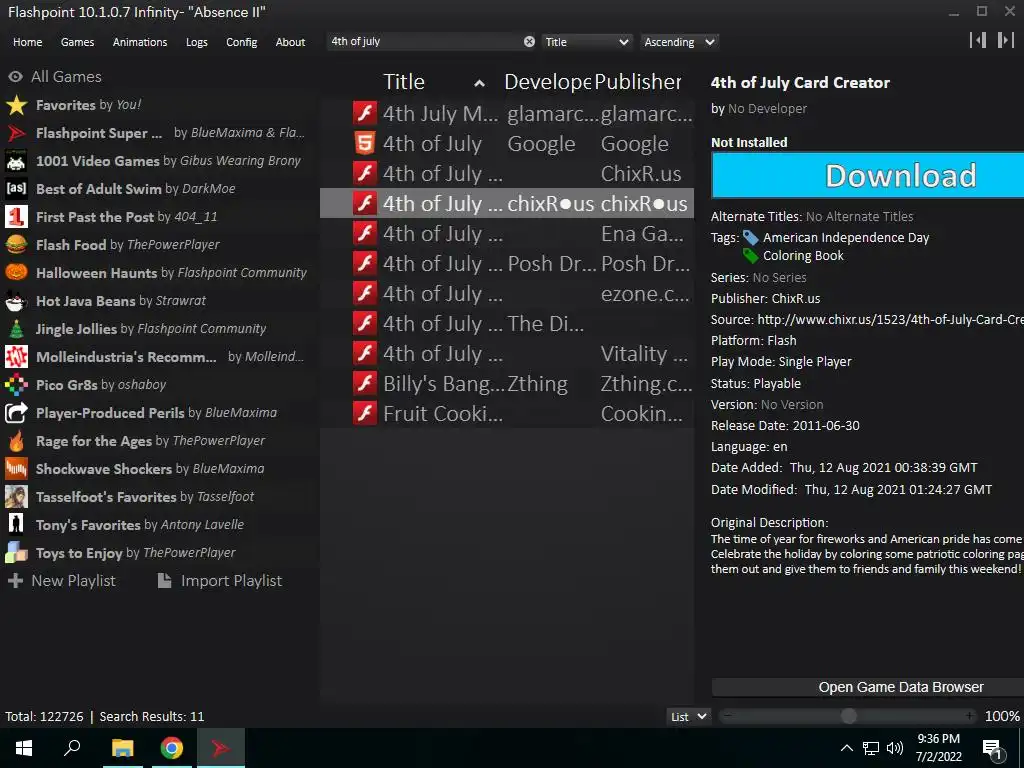Viewport: 1024px width, 768px height.
Task: Click Shockwave Shockers playlist icon
Action: tap(16, 469)
